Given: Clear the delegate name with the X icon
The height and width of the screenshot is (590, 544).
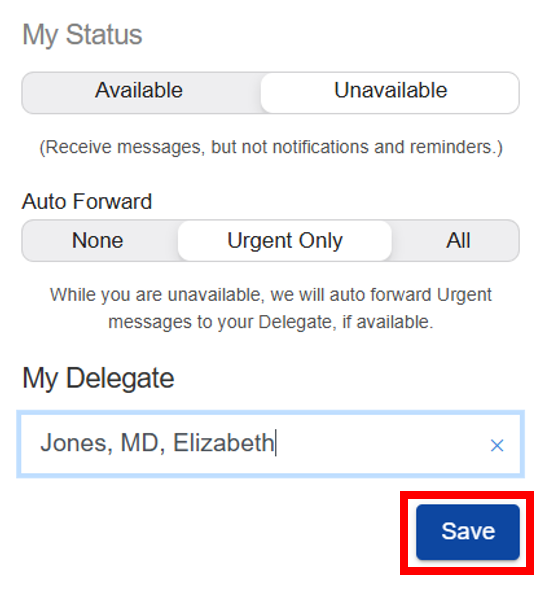Looking at the screenshot, I should click(497, 446).
